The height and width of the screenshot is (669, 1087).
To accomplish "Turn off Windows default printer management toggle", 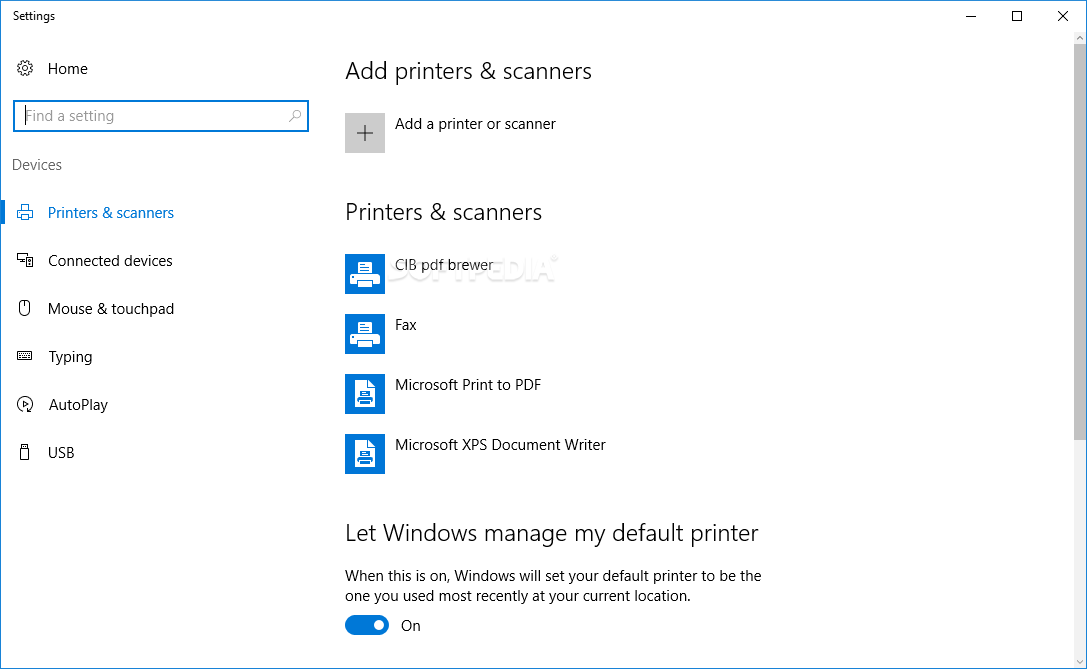I will (367, 625).
